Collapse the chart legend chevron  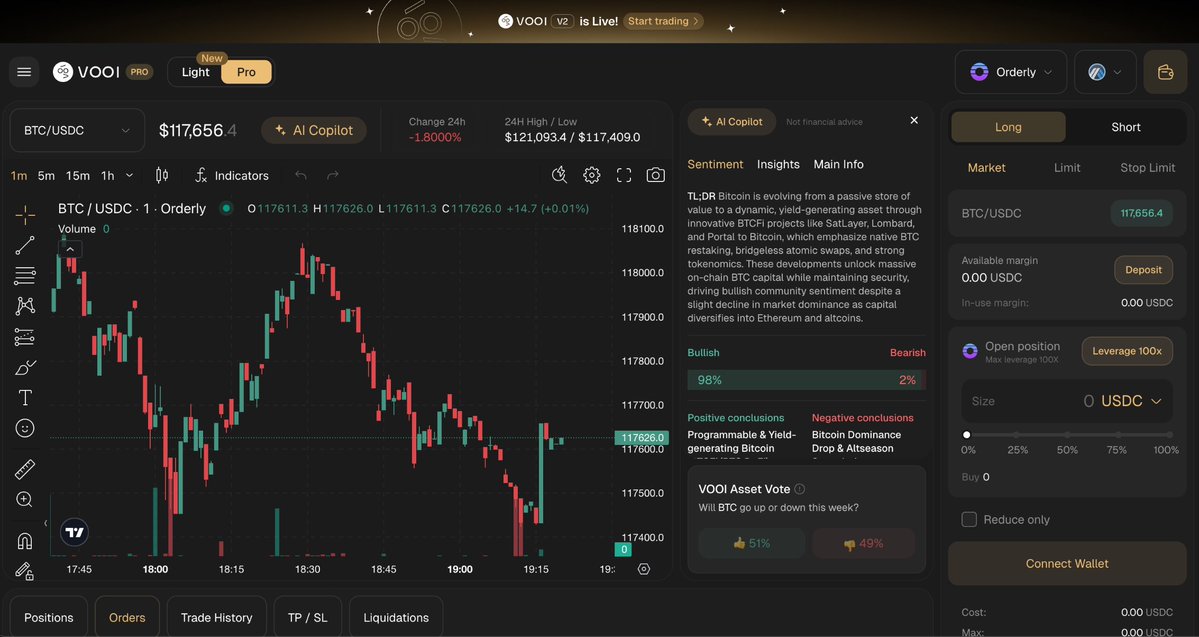click(x=70, y=249)
